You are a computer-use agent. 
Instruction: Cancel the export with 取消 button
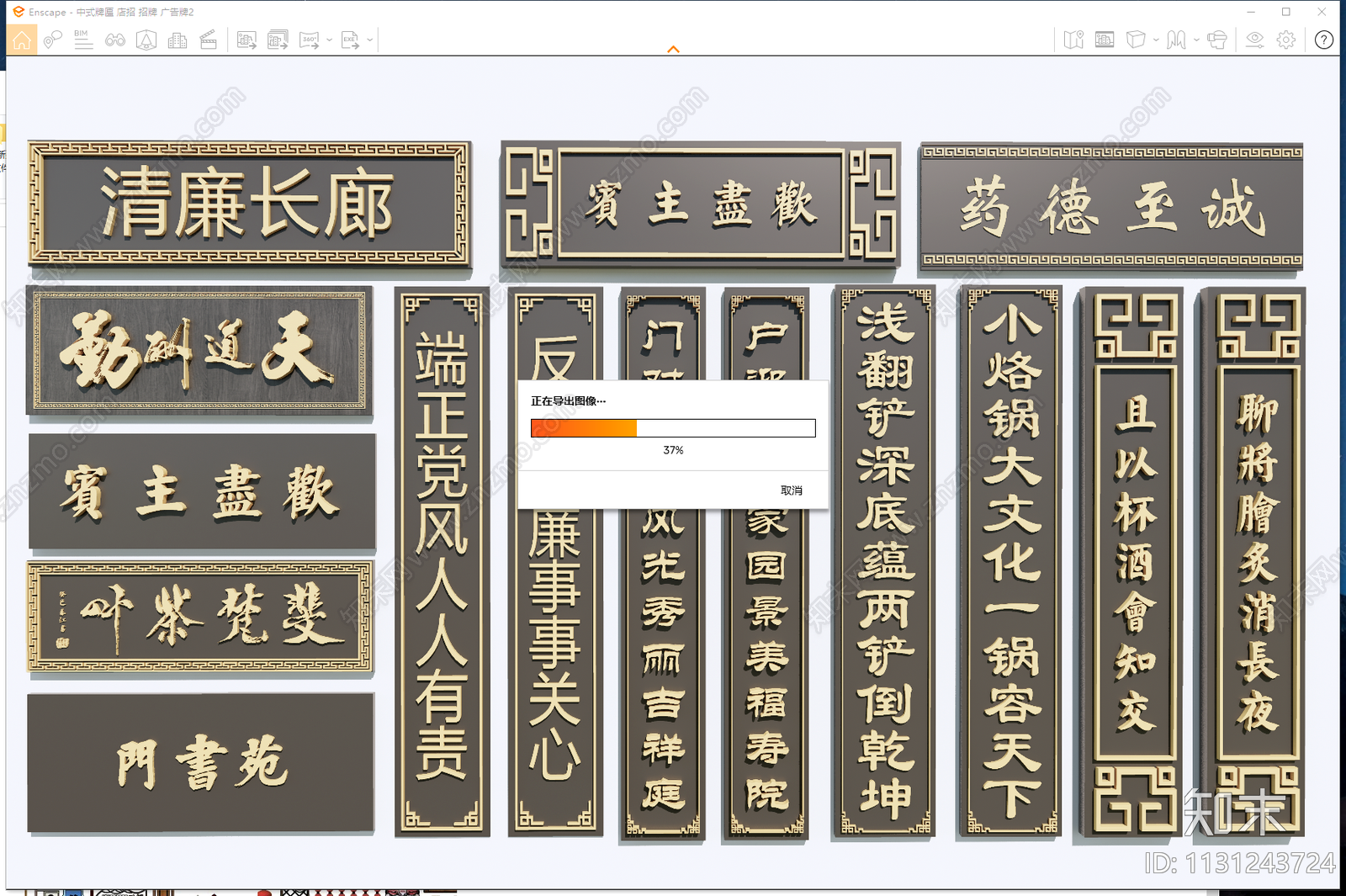coord(792,490)
